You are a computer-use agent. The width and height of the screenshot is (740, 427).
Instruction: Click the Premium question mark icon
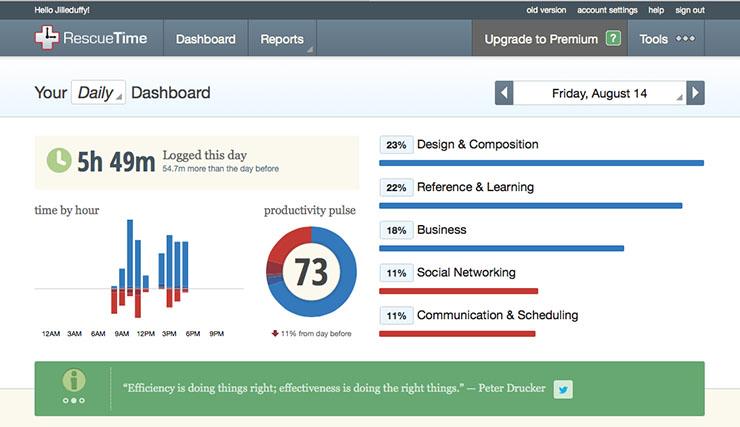[x=613, y=39]
